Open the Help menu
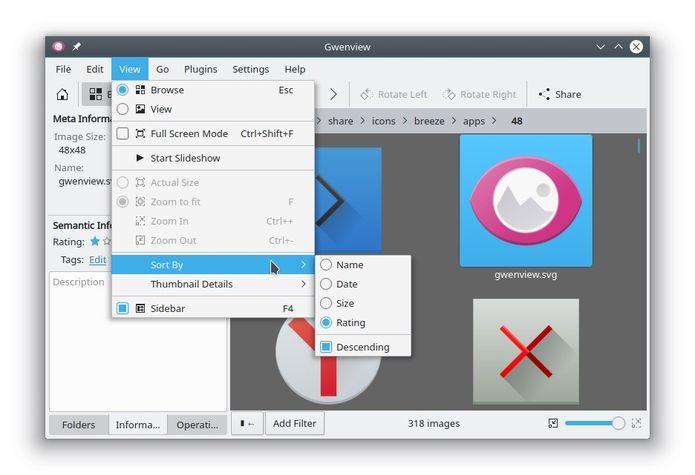The height and width of the screenshot is (475, 695). [x=295, y=69]
